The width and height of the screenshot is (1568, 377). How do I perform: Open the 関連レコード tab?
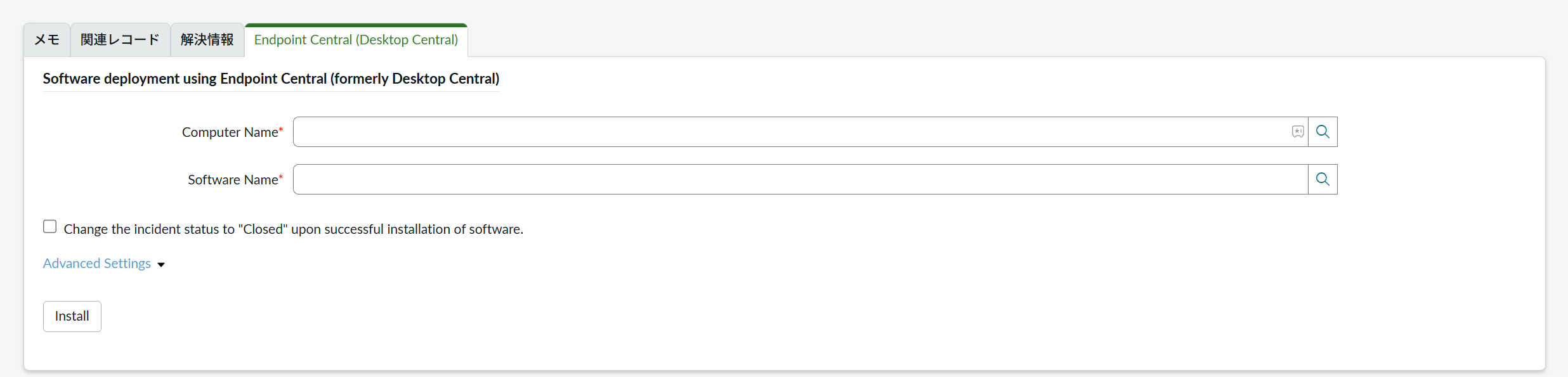pyautogui.click(x=120, y=40)
